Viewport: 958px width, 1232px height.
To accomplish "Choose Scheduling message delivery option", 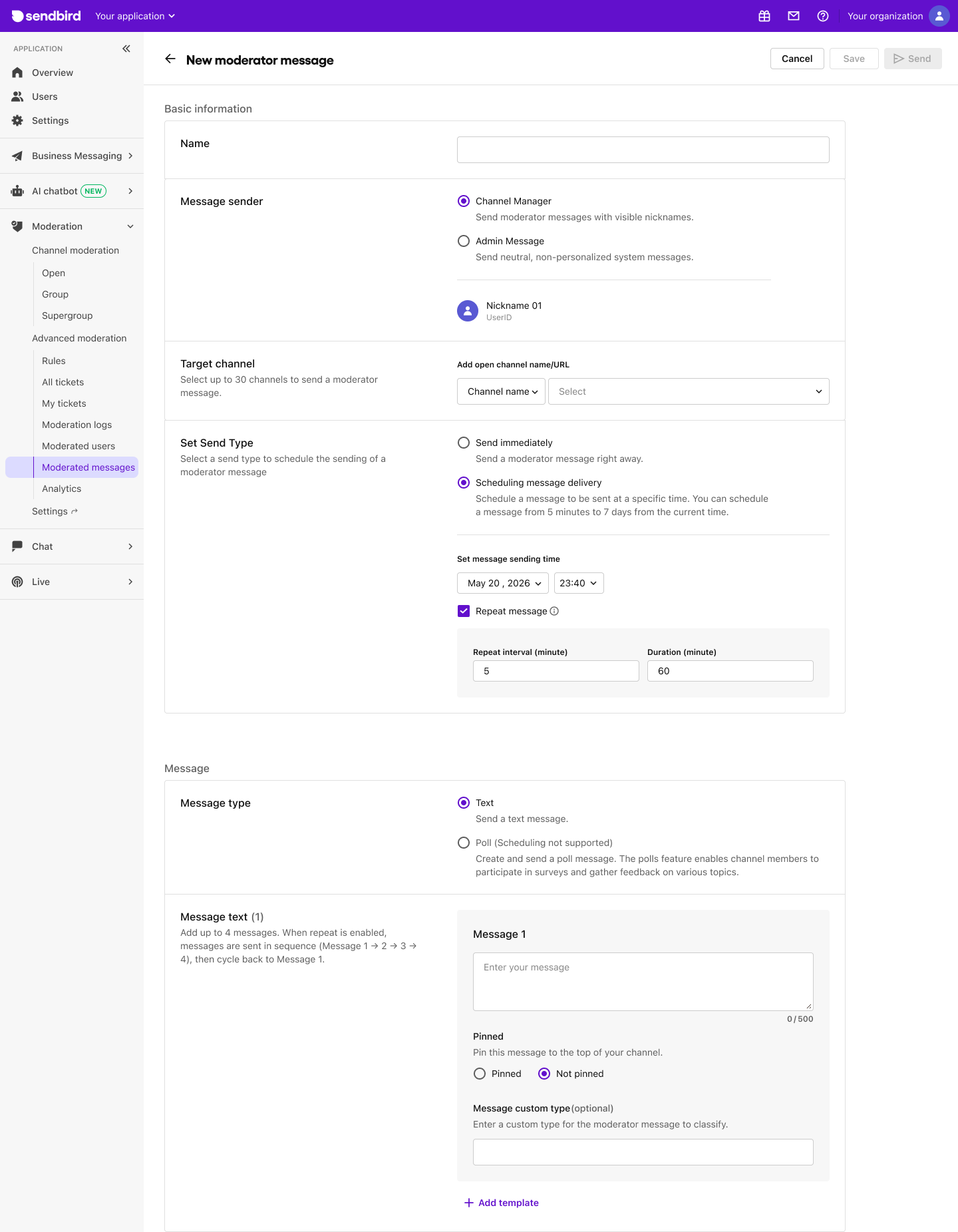I will [464, 483].
